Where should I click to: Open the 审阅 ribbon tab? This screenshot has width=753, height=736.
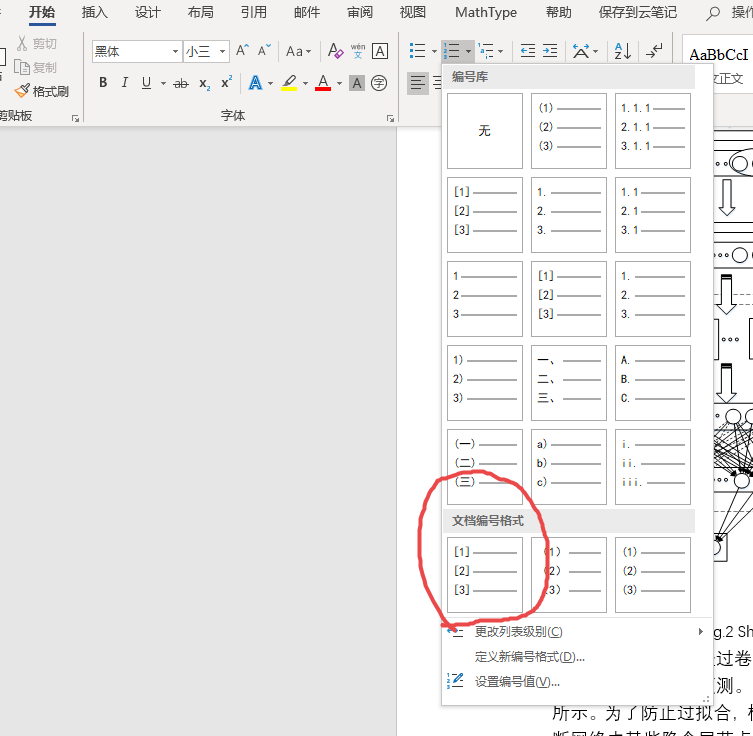360,12
